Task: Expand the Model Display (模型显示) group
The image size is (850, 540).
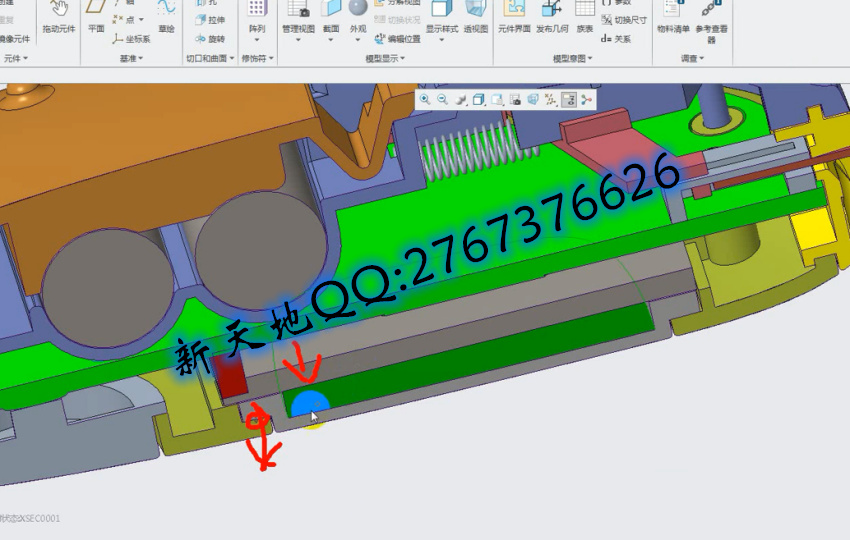Action: (x=385, y=59)
